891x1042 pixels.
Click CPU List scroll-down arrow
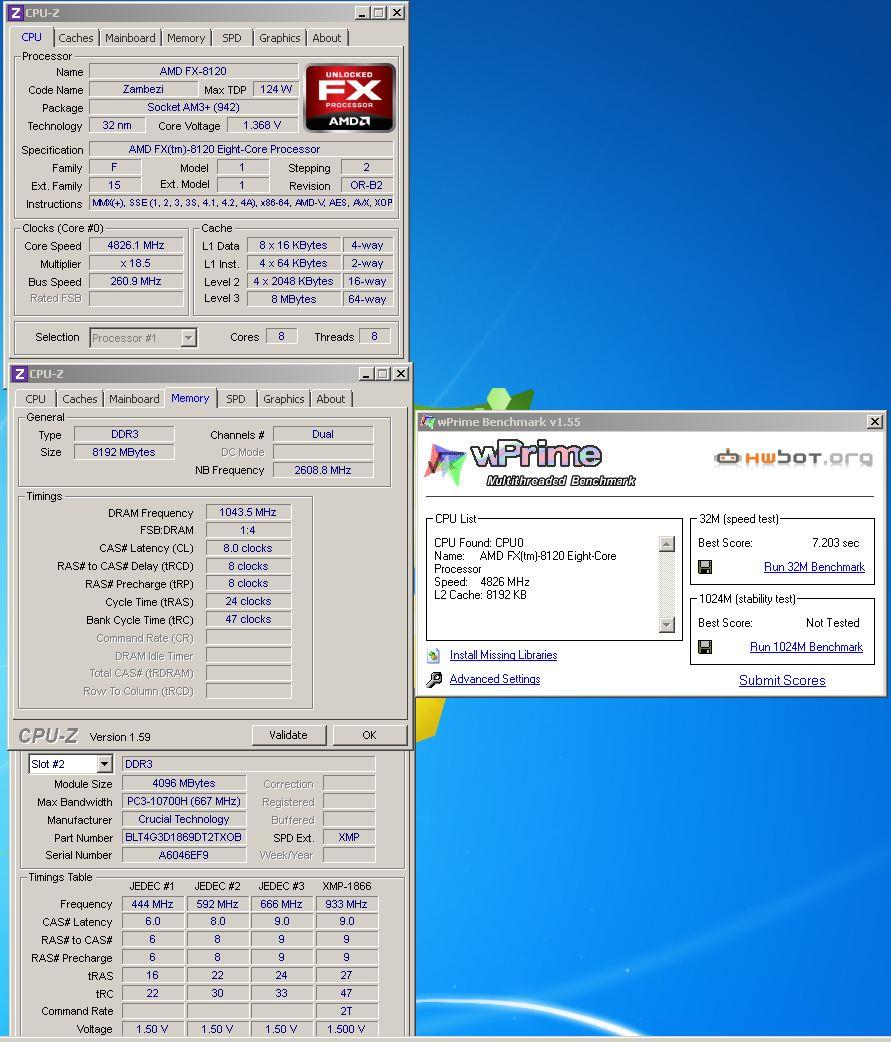point(666,625)
